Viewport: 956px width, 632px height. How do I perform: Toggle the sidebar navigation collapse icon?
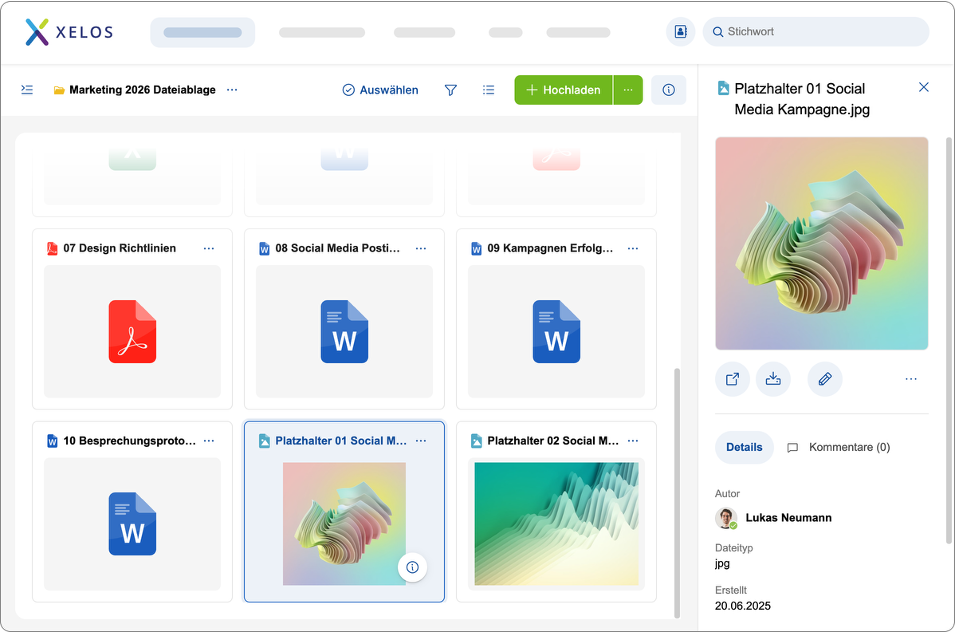[x=27, y=90]
